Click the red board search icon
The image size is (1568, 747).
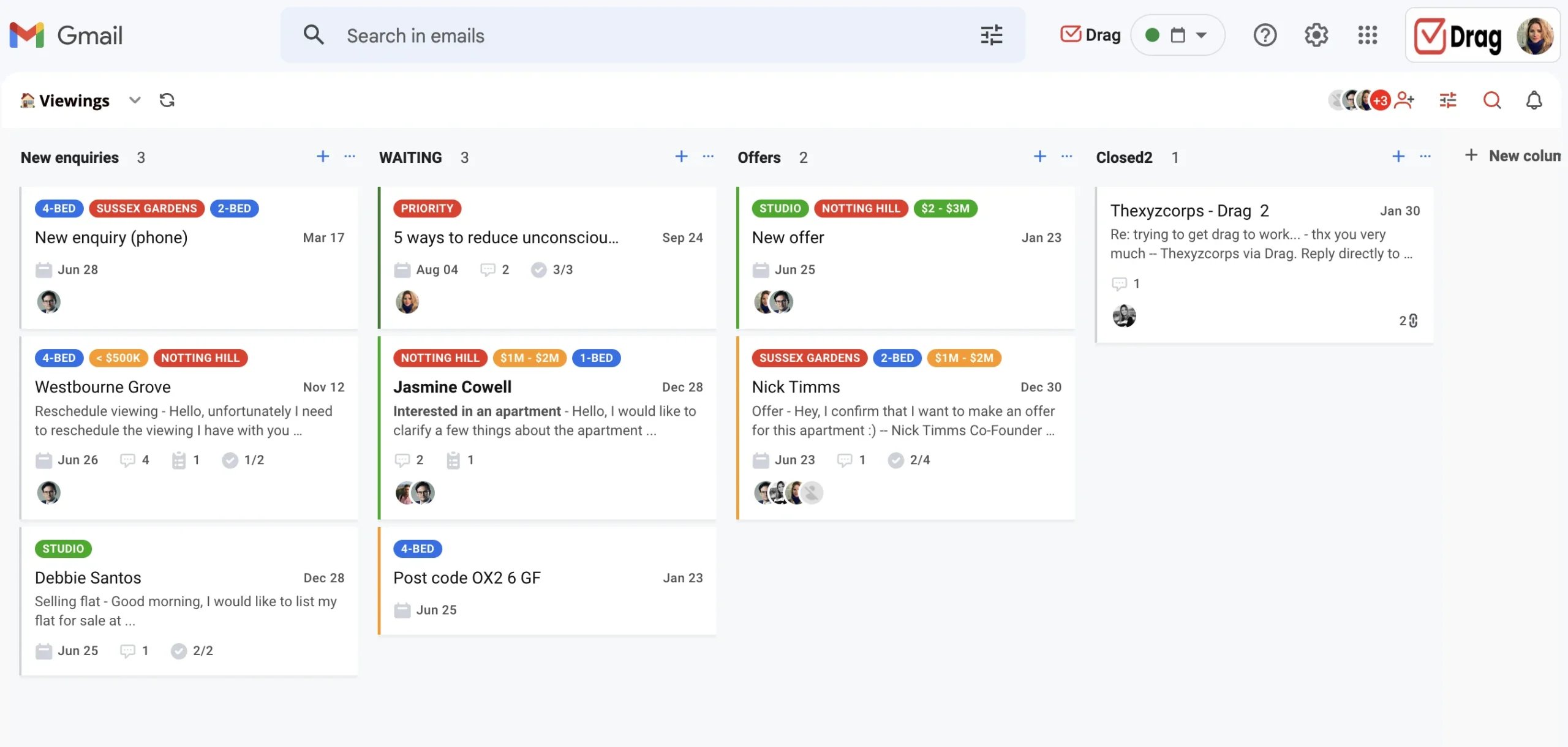[1492, 100]
